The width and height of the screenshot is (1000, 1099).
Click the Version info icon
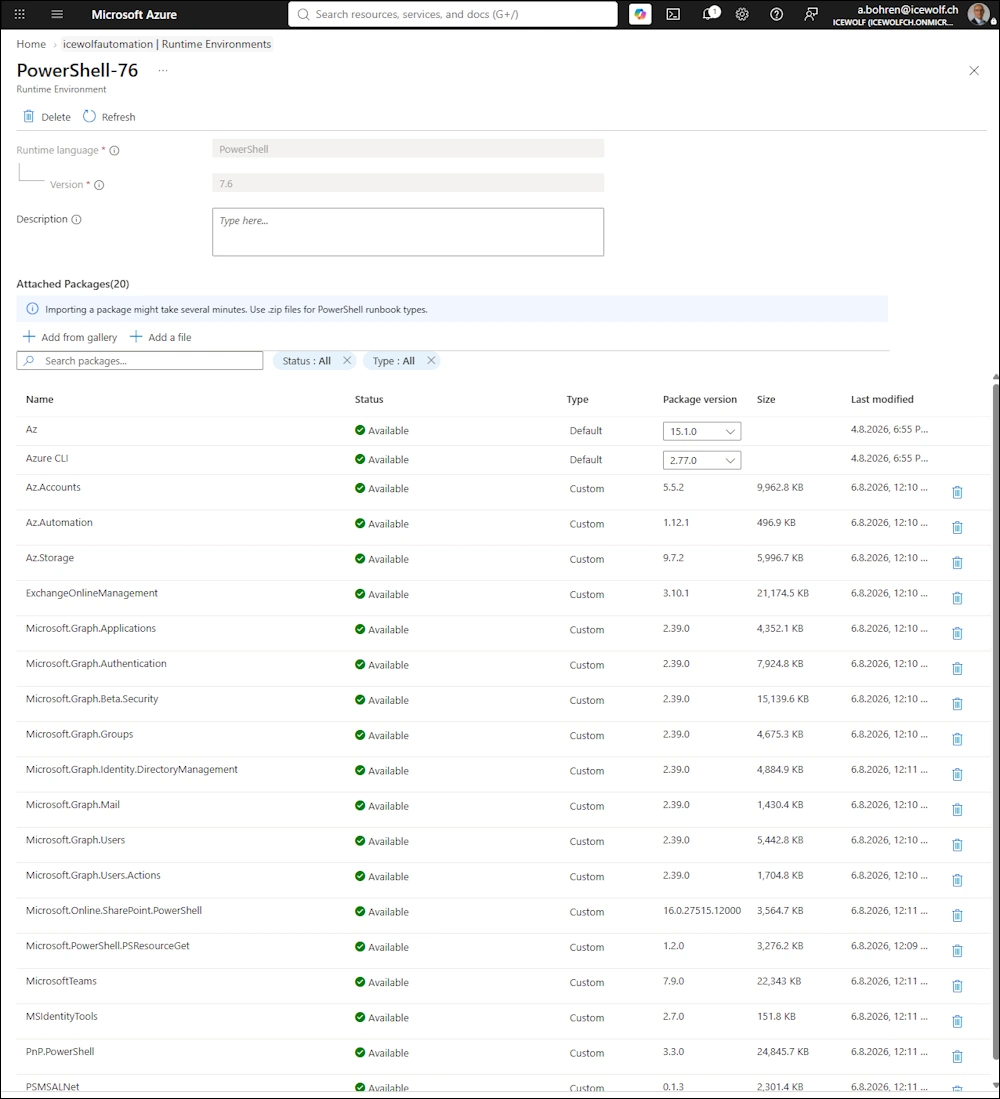99,185
